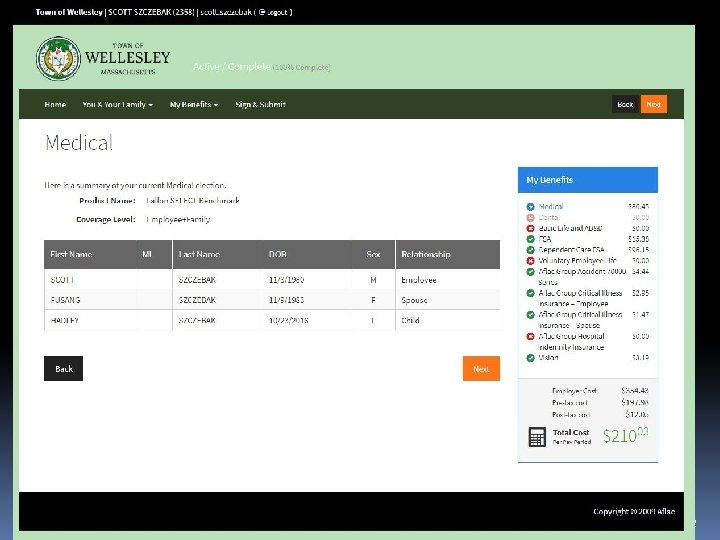The width and height of the screenshot is (720, 540).
Task: Click the My Benefits panel header
Action: pos(588,180)
